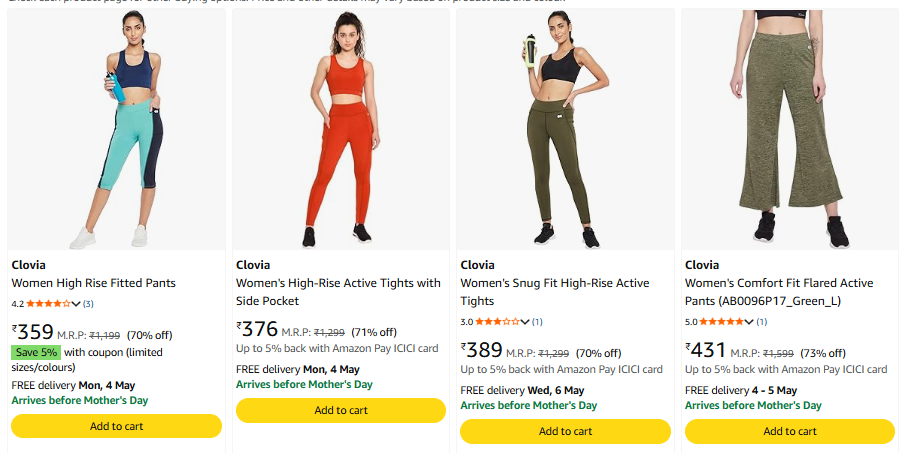Expand rating breakdown chevron for High Rise Fitted Pants
Viewport: 901px width, 453px height.
point(77,304)
